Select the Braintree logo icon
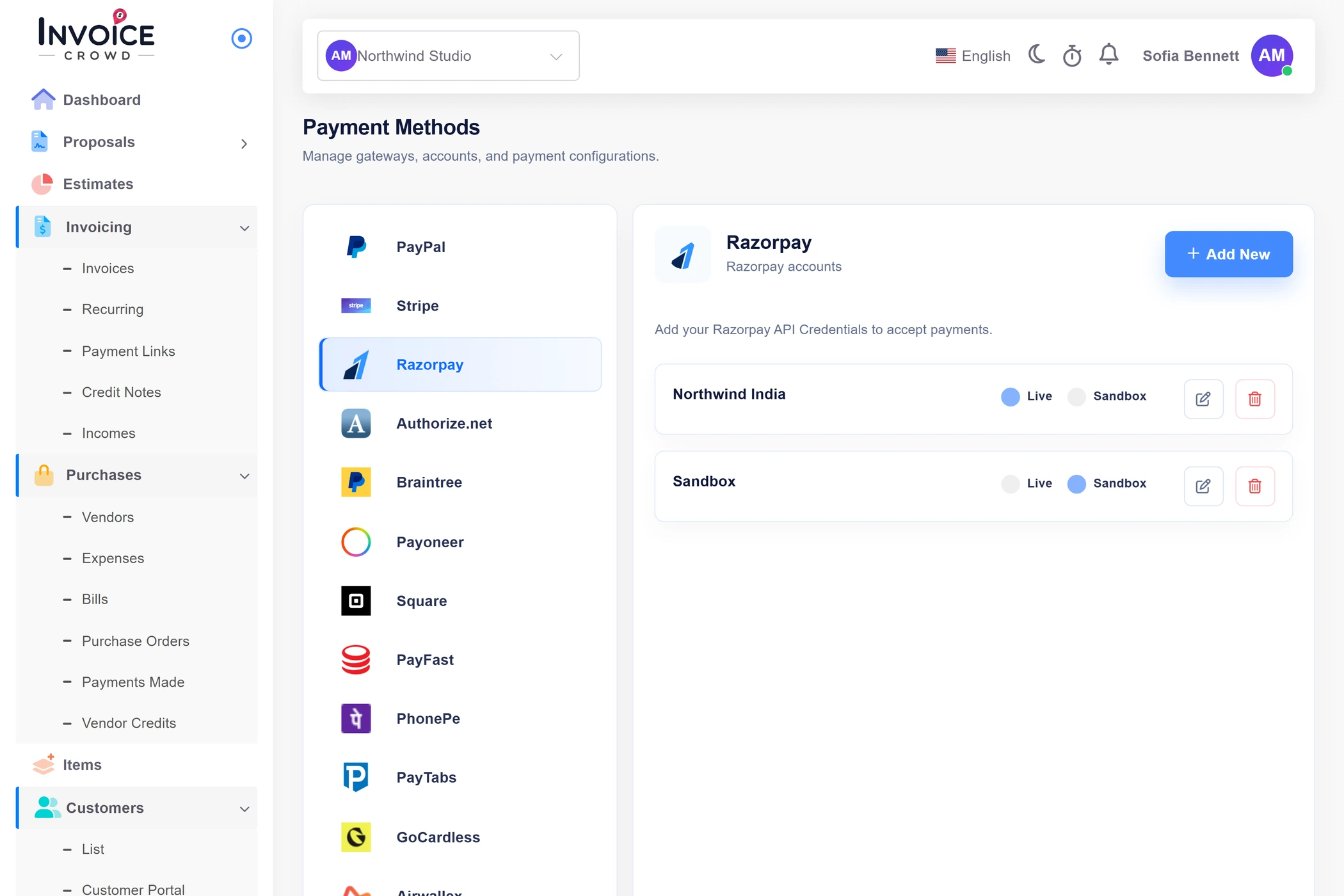Screen dimensions: 1344x896 point(356,482)
